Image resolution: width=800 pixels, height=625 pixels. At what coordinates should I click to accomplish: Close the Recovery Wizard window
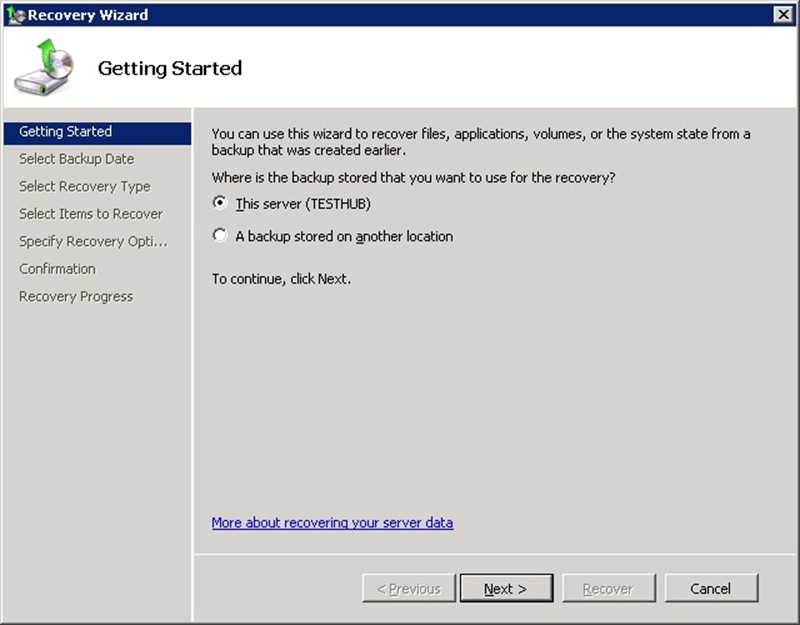783,14
